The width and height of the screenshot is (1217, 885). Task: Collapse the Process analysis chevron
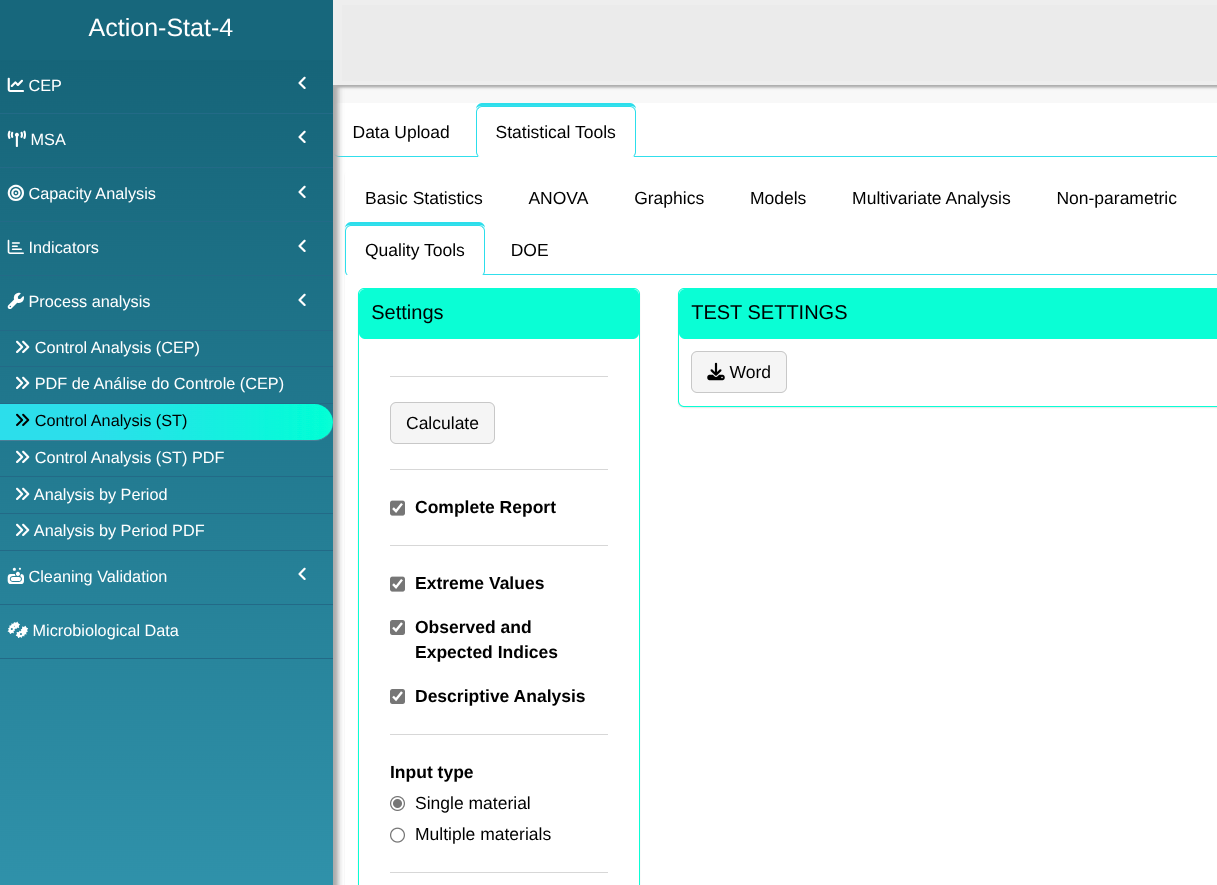click(x=302, y=299)
